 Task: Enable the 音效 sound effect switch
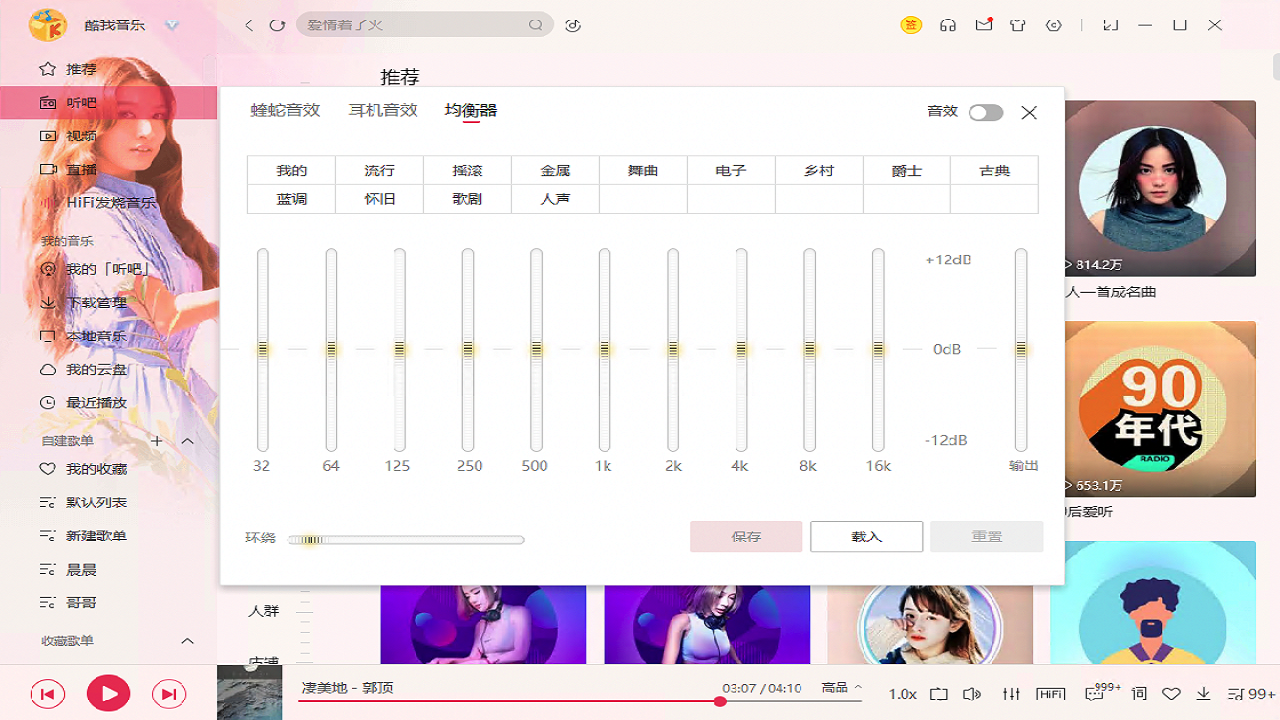coord(985,113)
